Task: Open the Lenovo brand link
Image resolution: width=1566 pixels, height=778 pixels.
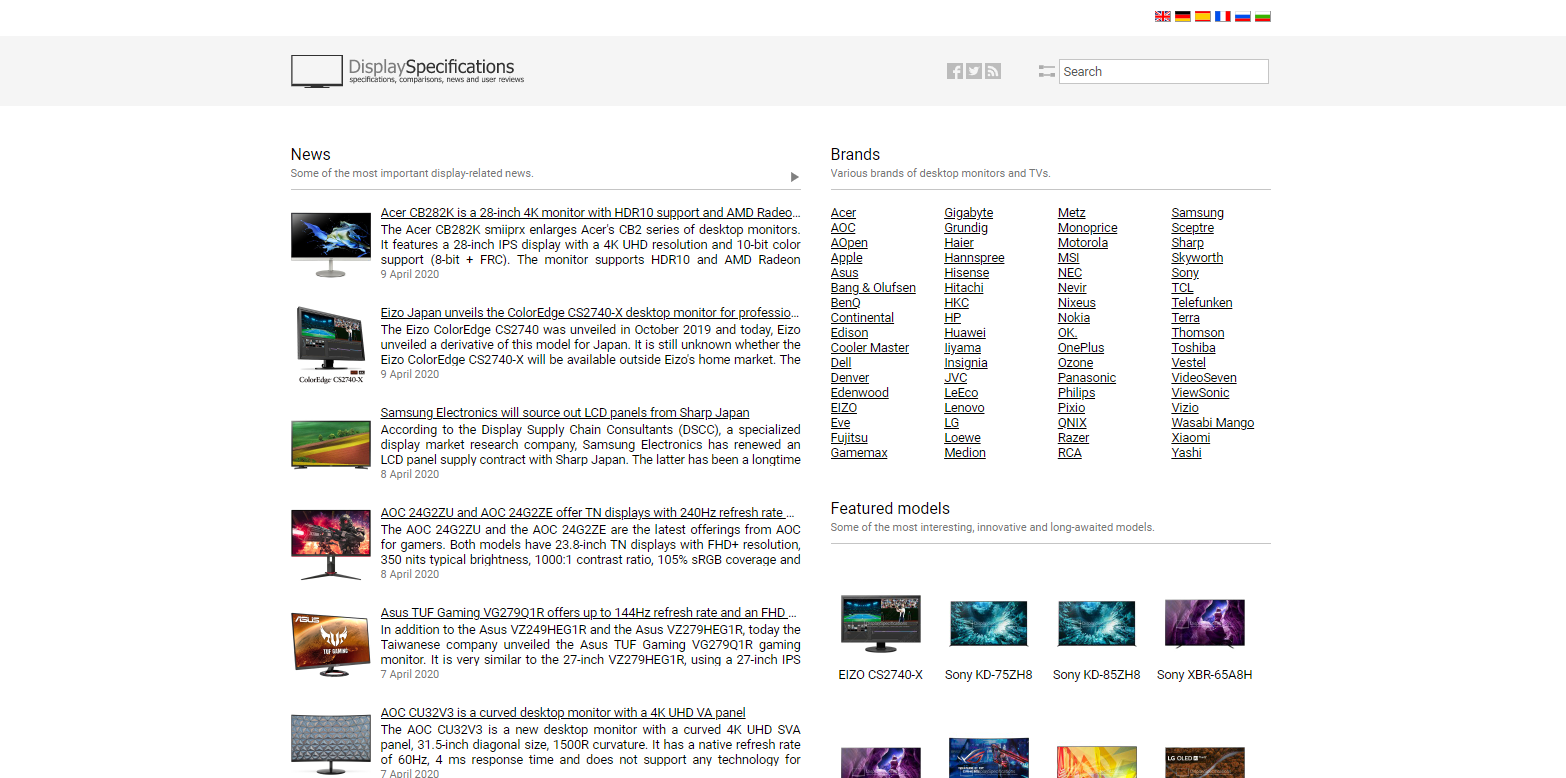Action: tap(965, 408)
